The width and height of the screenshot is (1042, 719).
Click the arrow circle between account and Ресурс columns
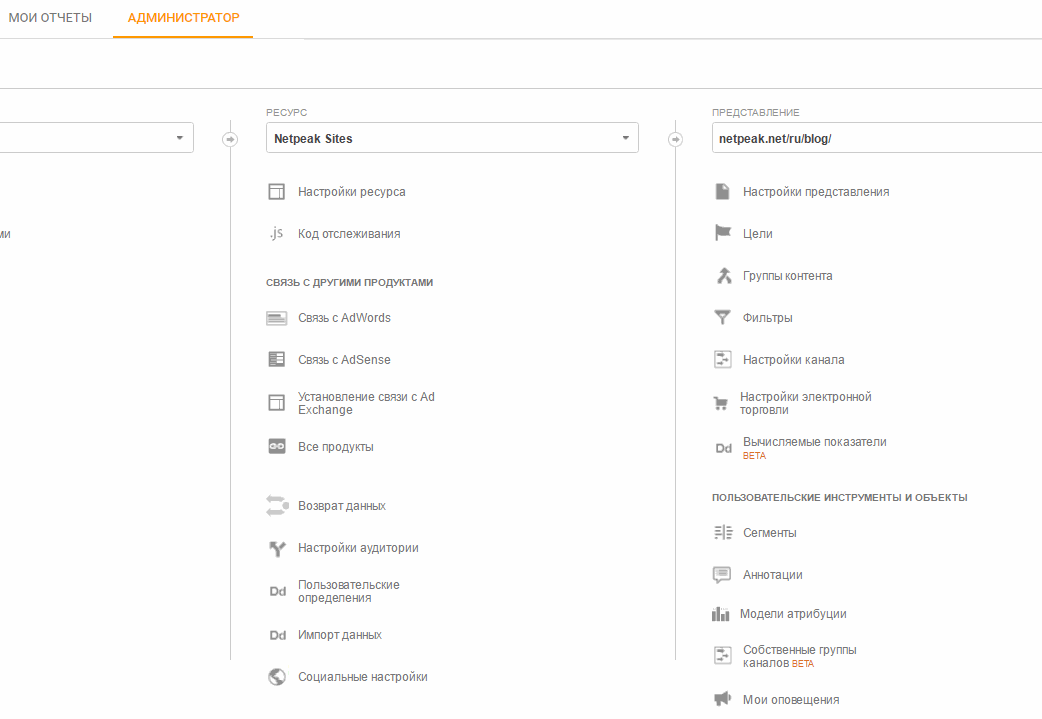click(230, 140)
